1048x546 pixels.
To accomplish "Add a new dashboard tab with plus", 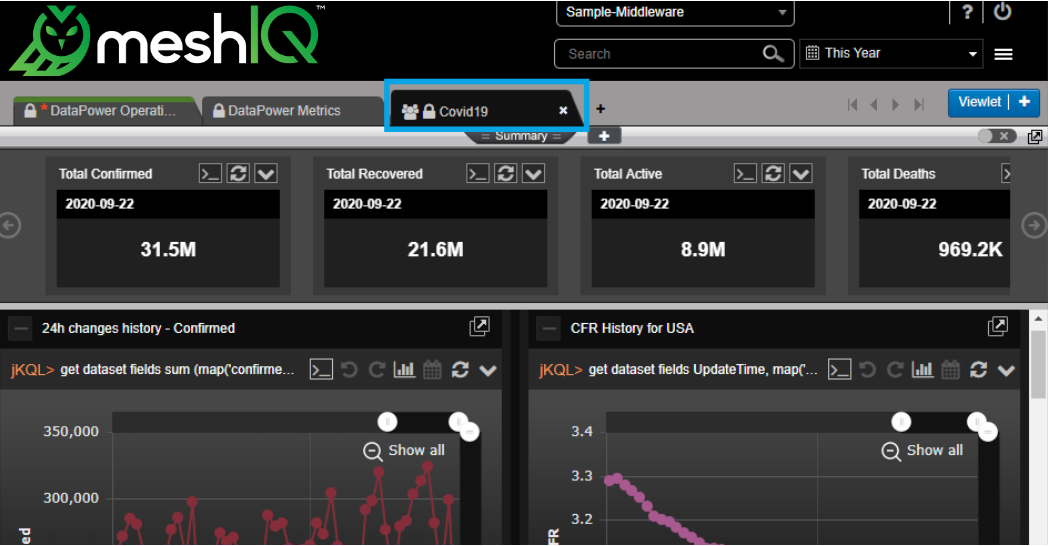I will [x=600, y=108].
